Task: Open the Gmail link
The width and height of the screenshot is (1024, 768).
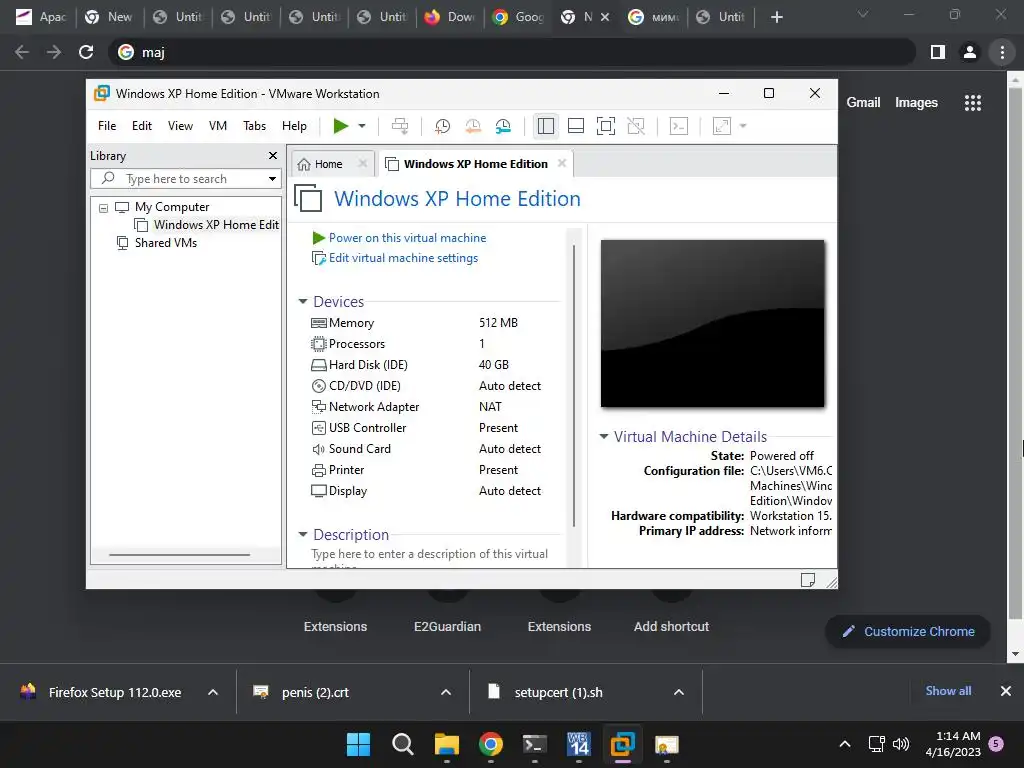Action: coord(863,103)
